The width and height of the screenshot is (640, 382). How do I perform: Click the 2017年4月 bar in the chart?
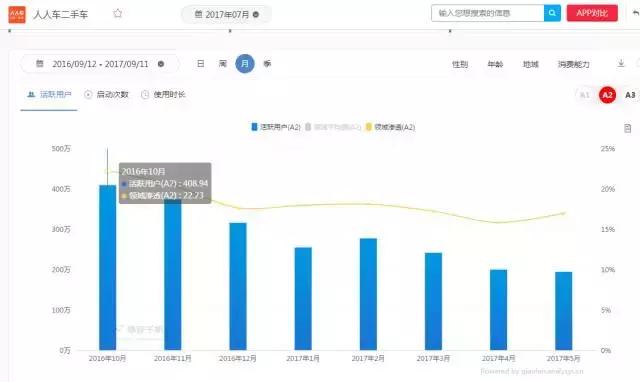tap(498, 309)
